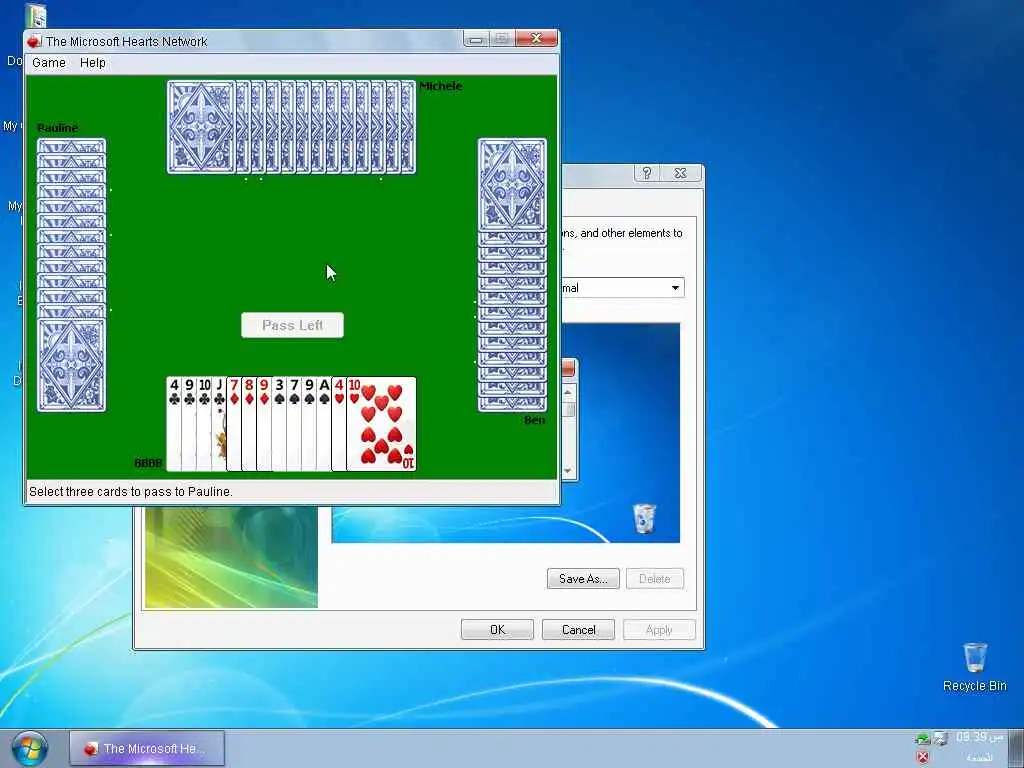
Task: Select the 4 of clubs card
Action: (x=174, y=424)
